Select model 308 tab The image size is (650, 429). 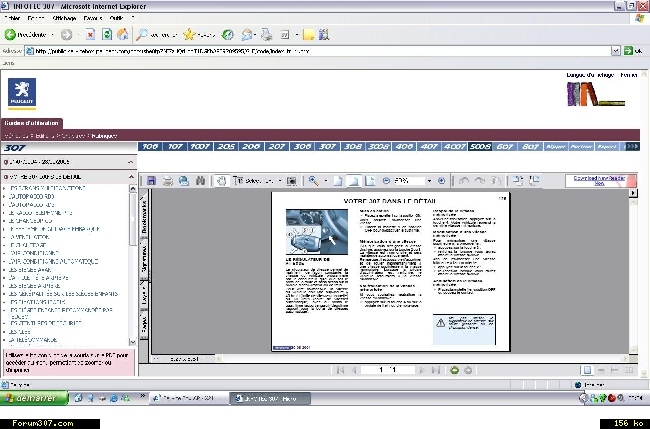tap(353, 147)
